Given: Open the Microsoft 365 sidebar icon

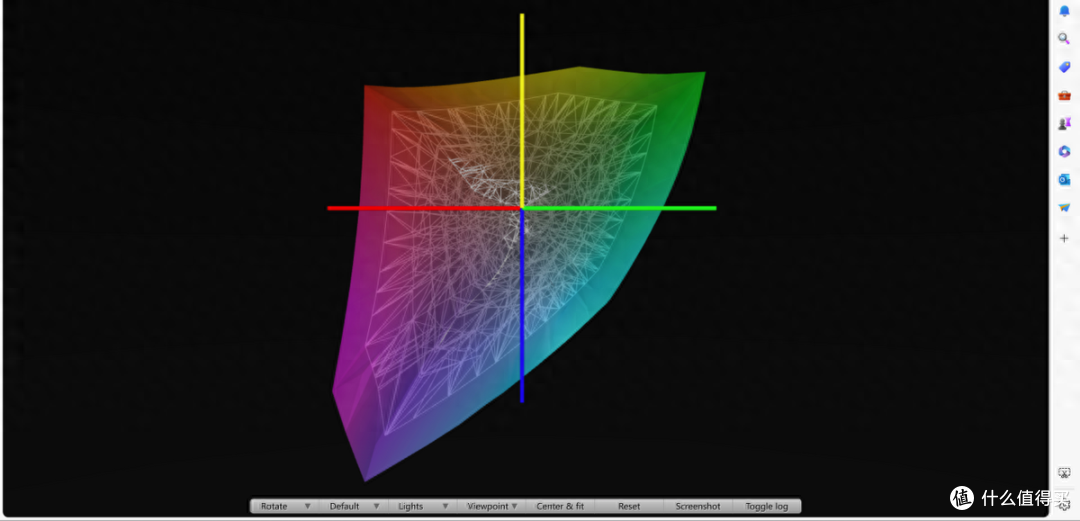Looking at the screenshot, I should click(x=1064, y=152).
